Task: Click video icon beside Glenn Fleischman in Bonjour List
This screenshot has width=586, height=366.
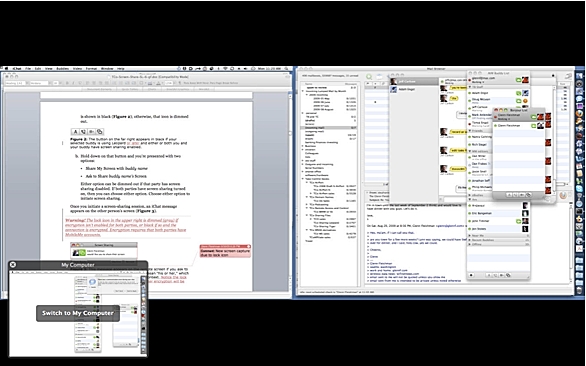Action: (533, 126)
